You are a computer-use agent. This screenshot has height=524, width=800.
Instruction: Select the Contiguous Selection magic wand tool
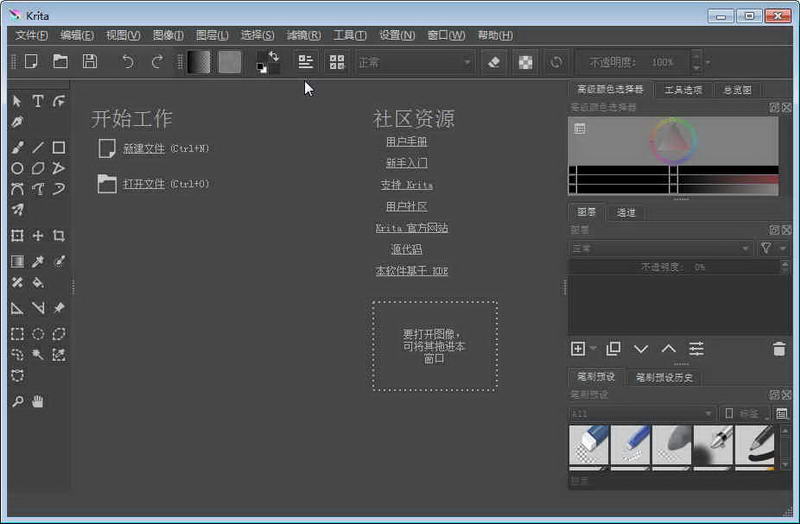[38, 355]
